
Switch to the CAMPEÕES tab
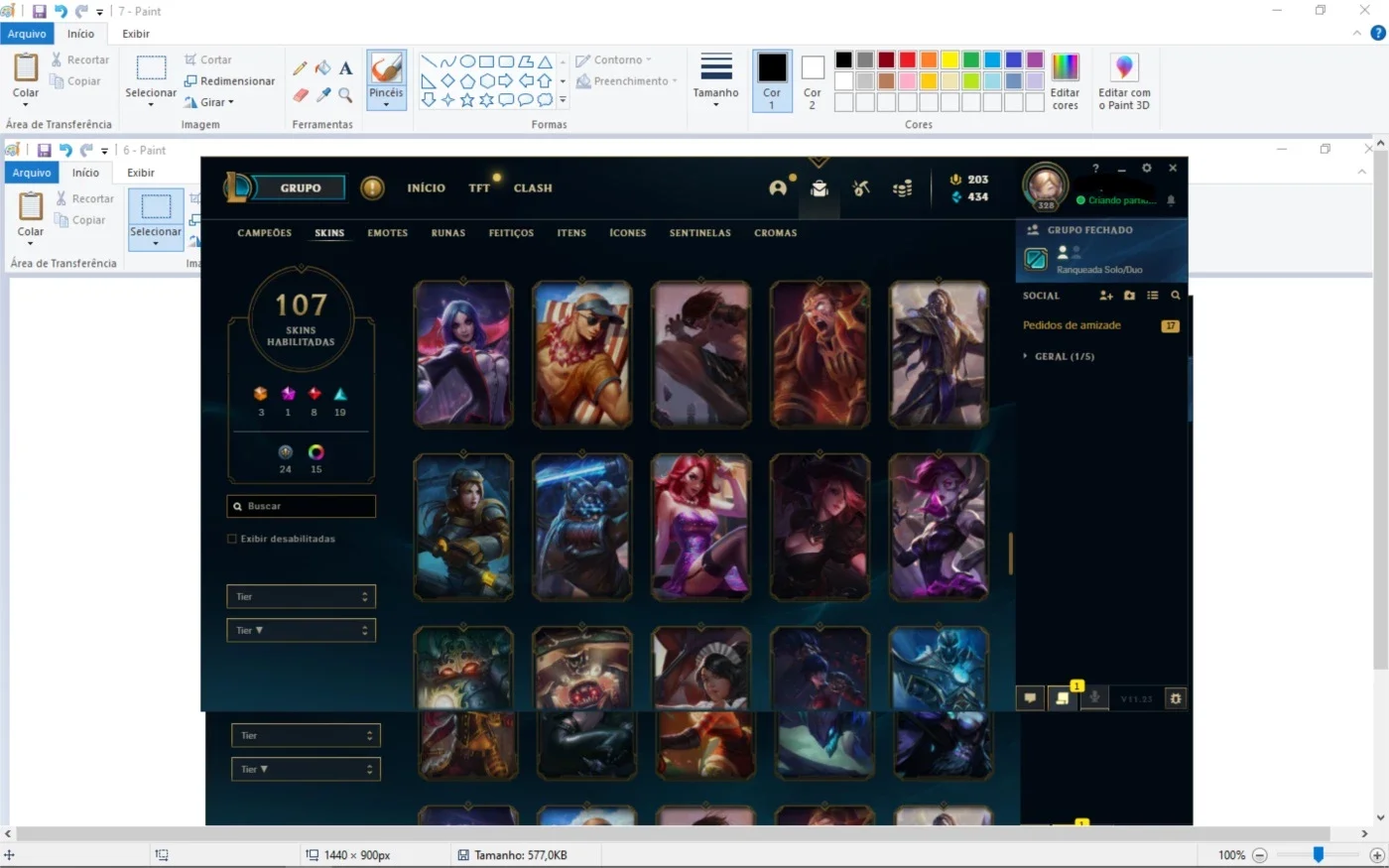pos(265,233)
